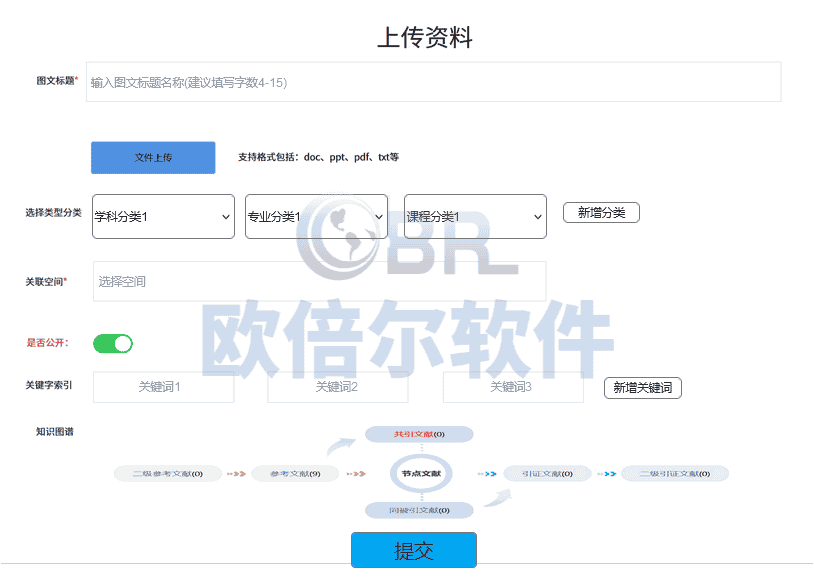
Task: Click the 新增关键词 button
Action: click(642, 388)
